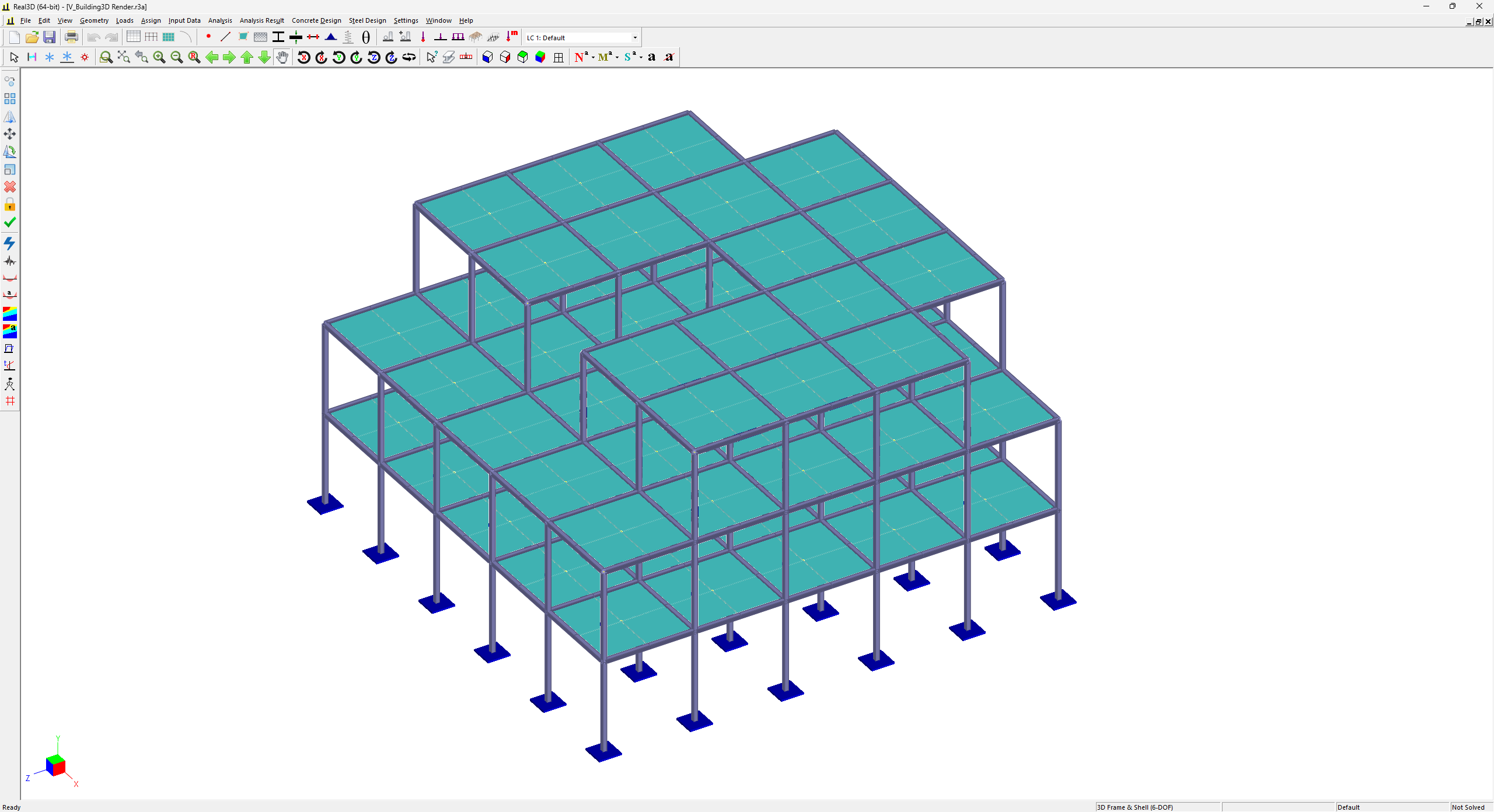Open the Concrete Design menu
Viewport: 1494px width, 812px height.
pos(316,20)
